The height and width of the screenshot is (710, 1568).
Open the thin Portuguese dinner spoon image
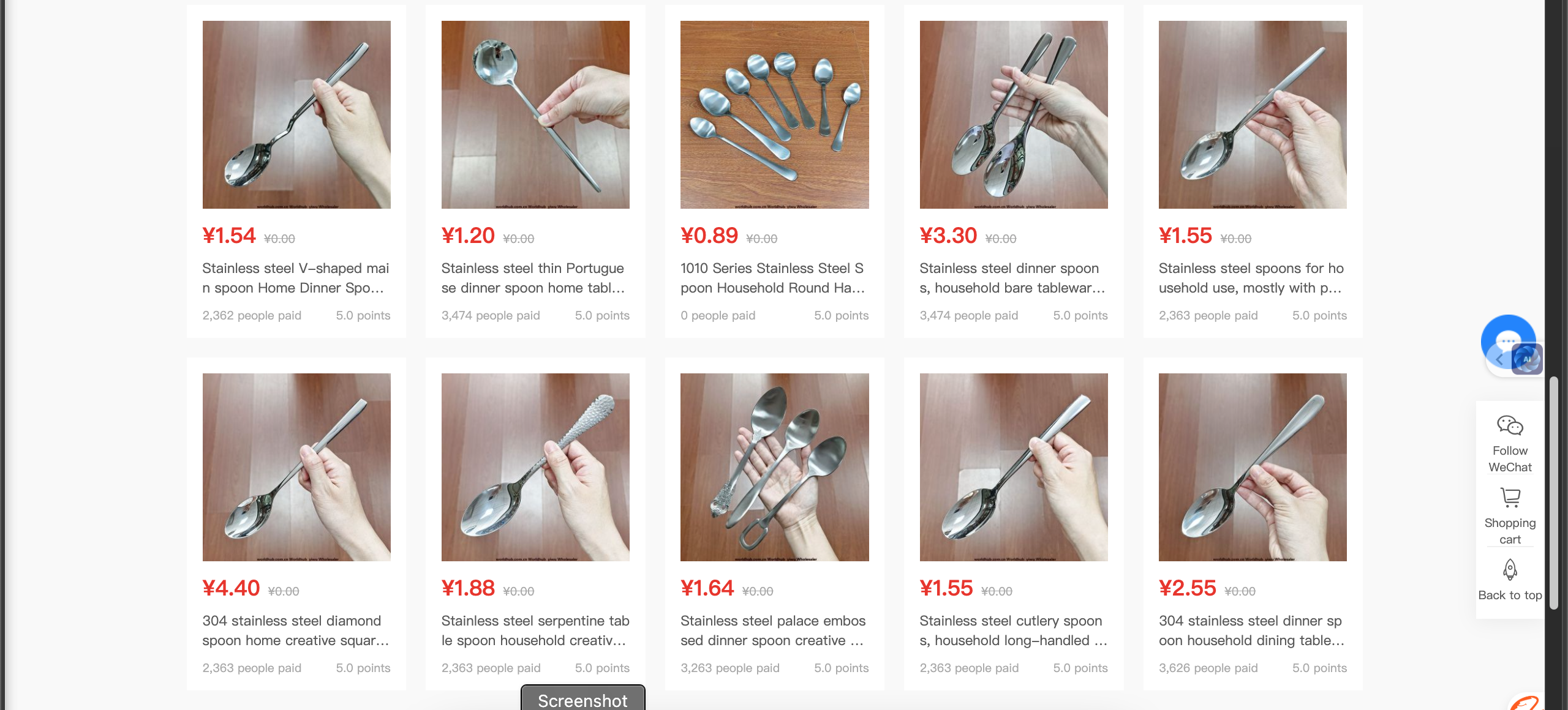pyautogui.click(x=535, y=114)
